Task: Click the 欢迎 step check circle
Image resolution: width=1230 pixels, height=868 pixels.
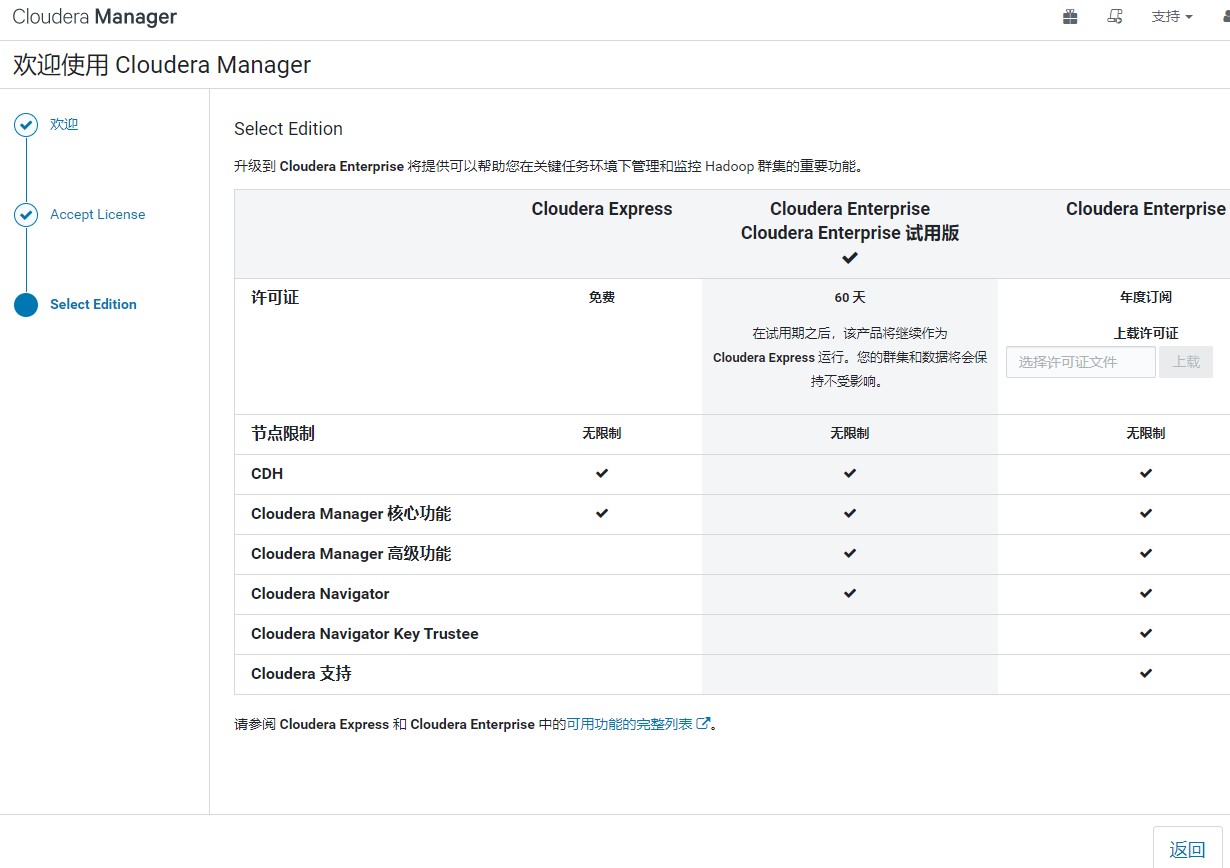Action: (x=26, y=125)
